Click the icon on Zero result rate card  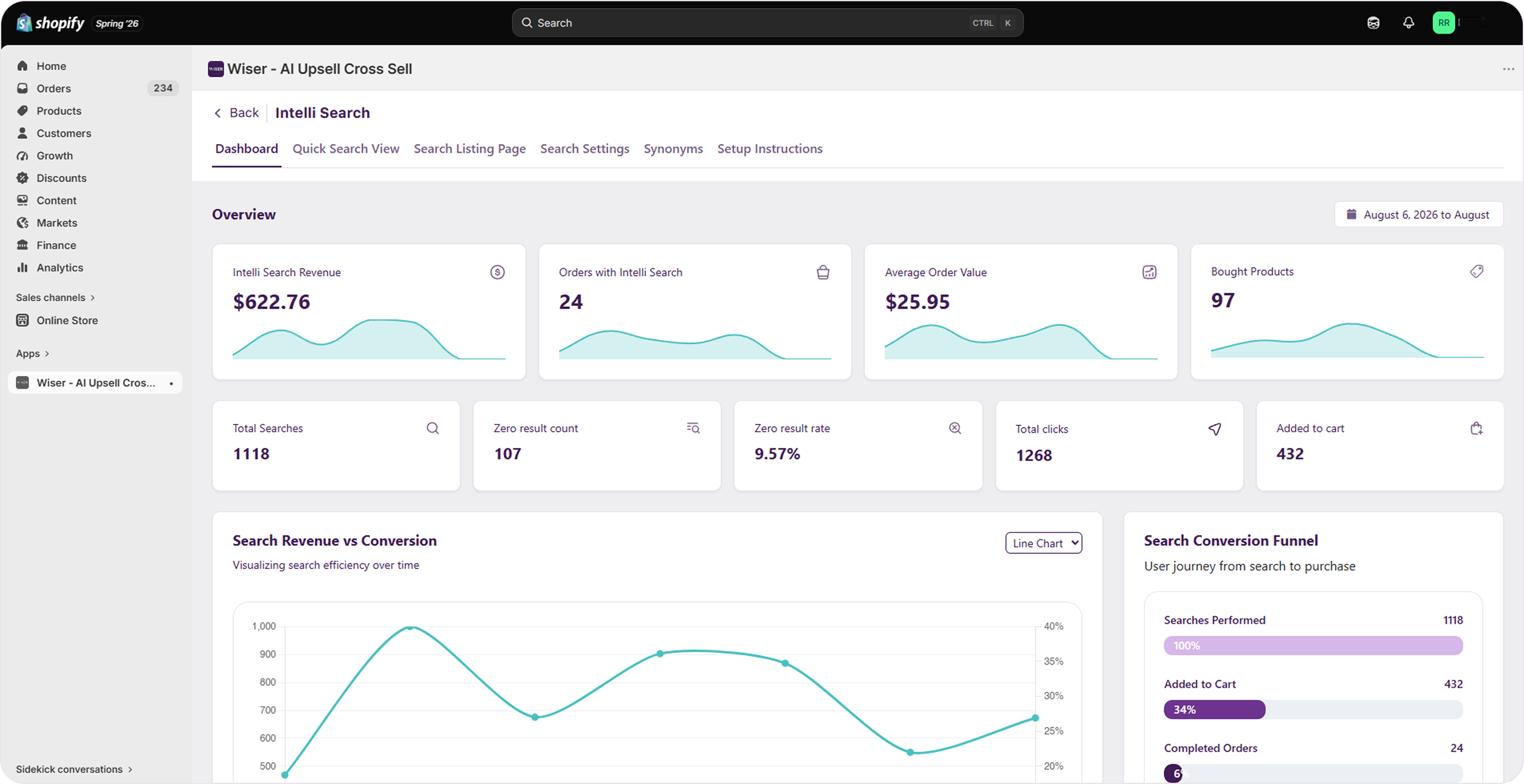tap(955, 428)
